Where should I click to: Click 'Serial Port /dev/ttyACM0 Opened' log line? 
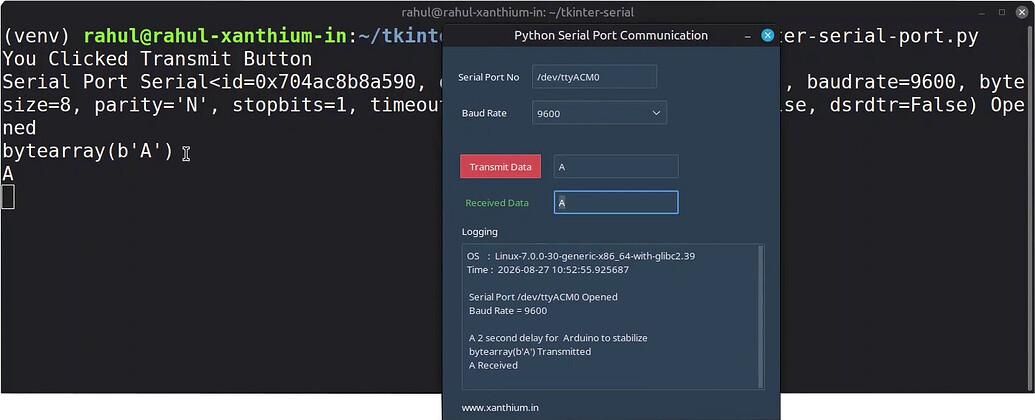point(543,297)
